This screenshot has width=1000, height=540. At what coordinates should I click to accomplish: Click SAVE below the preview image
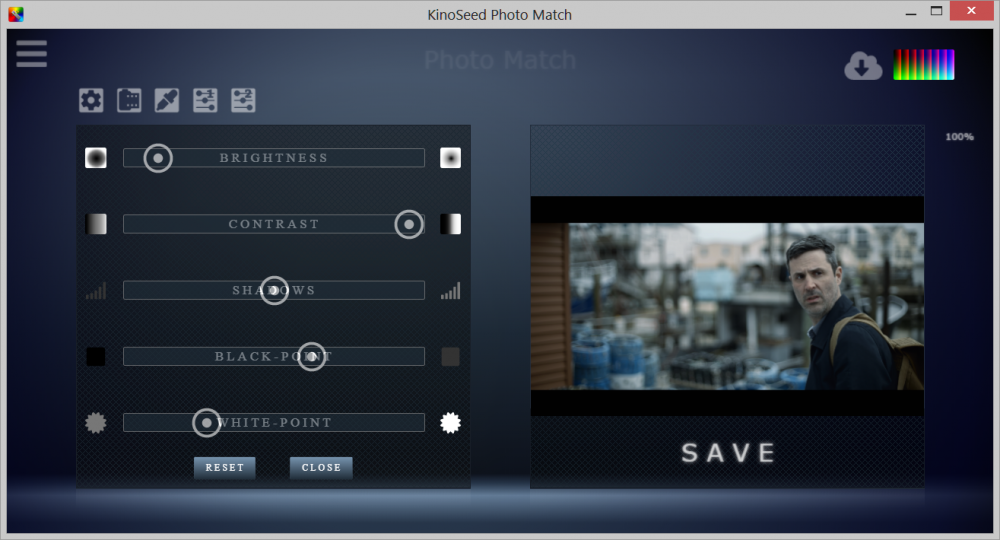[728, 453]
